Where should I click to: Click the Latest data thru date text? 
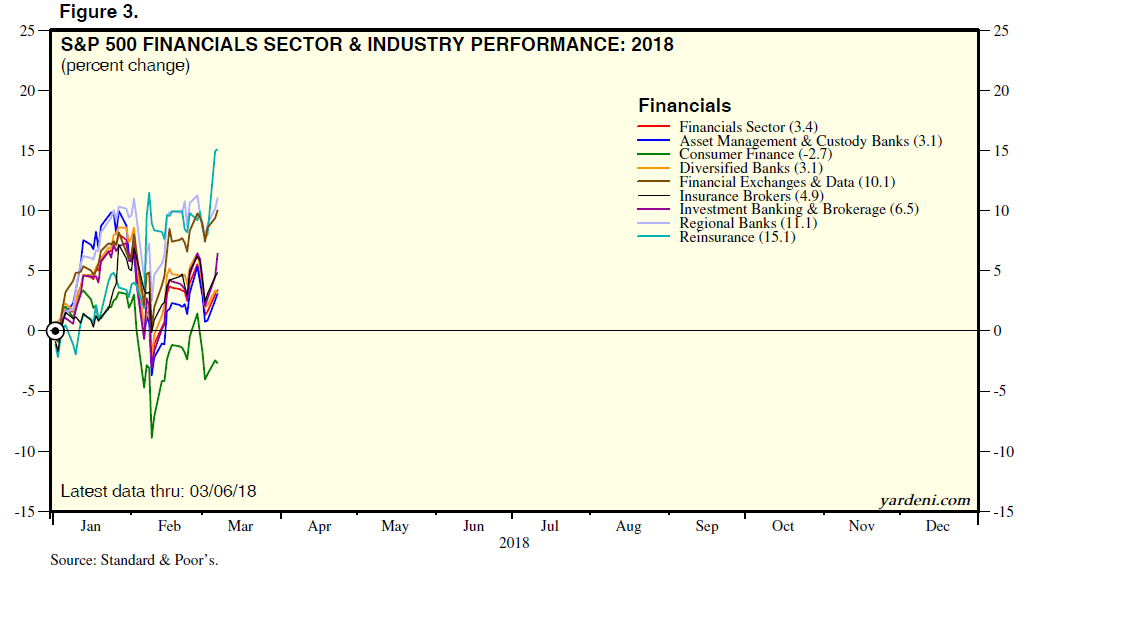158,491
